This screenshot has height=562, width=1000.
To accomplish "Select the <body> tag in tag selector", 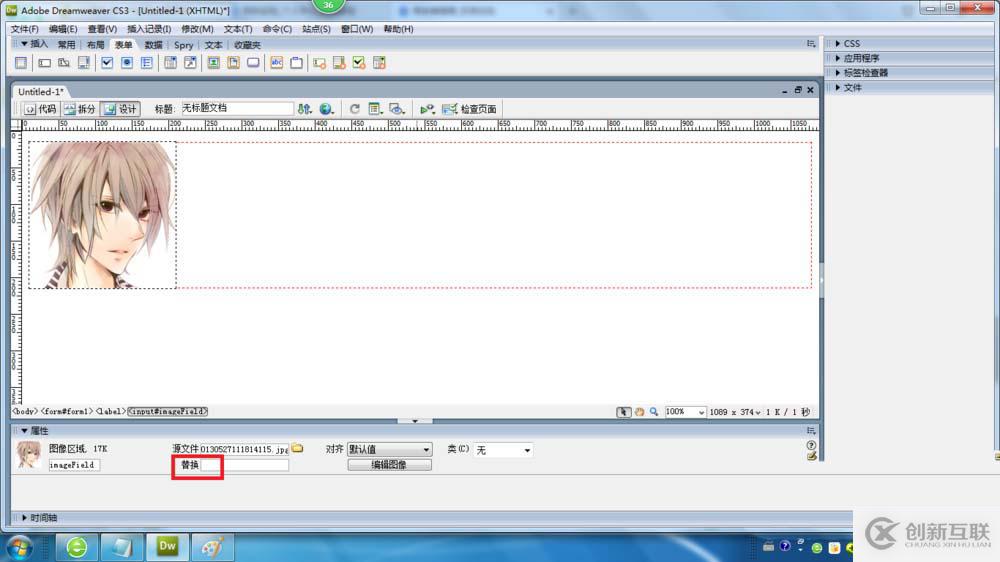I will pos(24,411).
